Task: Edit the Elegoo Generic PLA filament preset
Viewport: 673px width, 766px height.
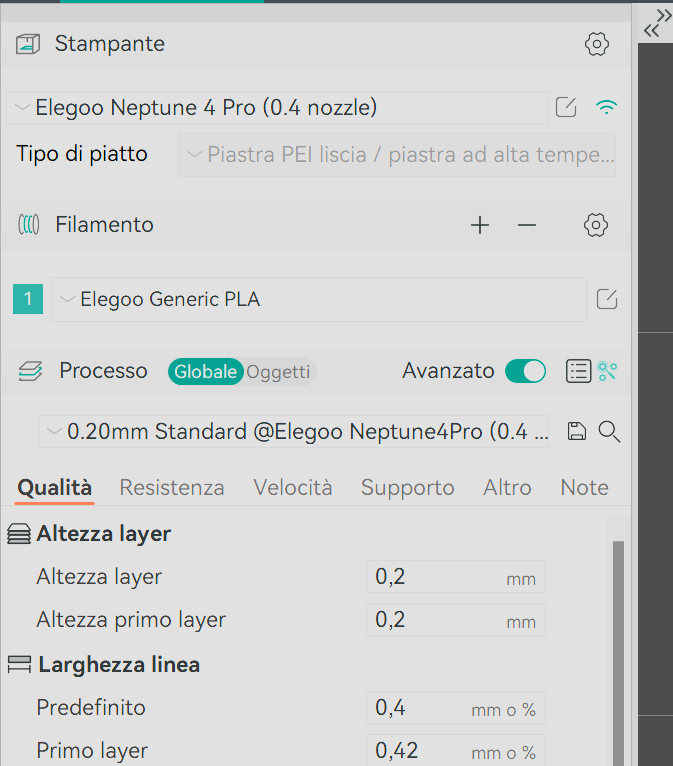Action: (606, 299)
